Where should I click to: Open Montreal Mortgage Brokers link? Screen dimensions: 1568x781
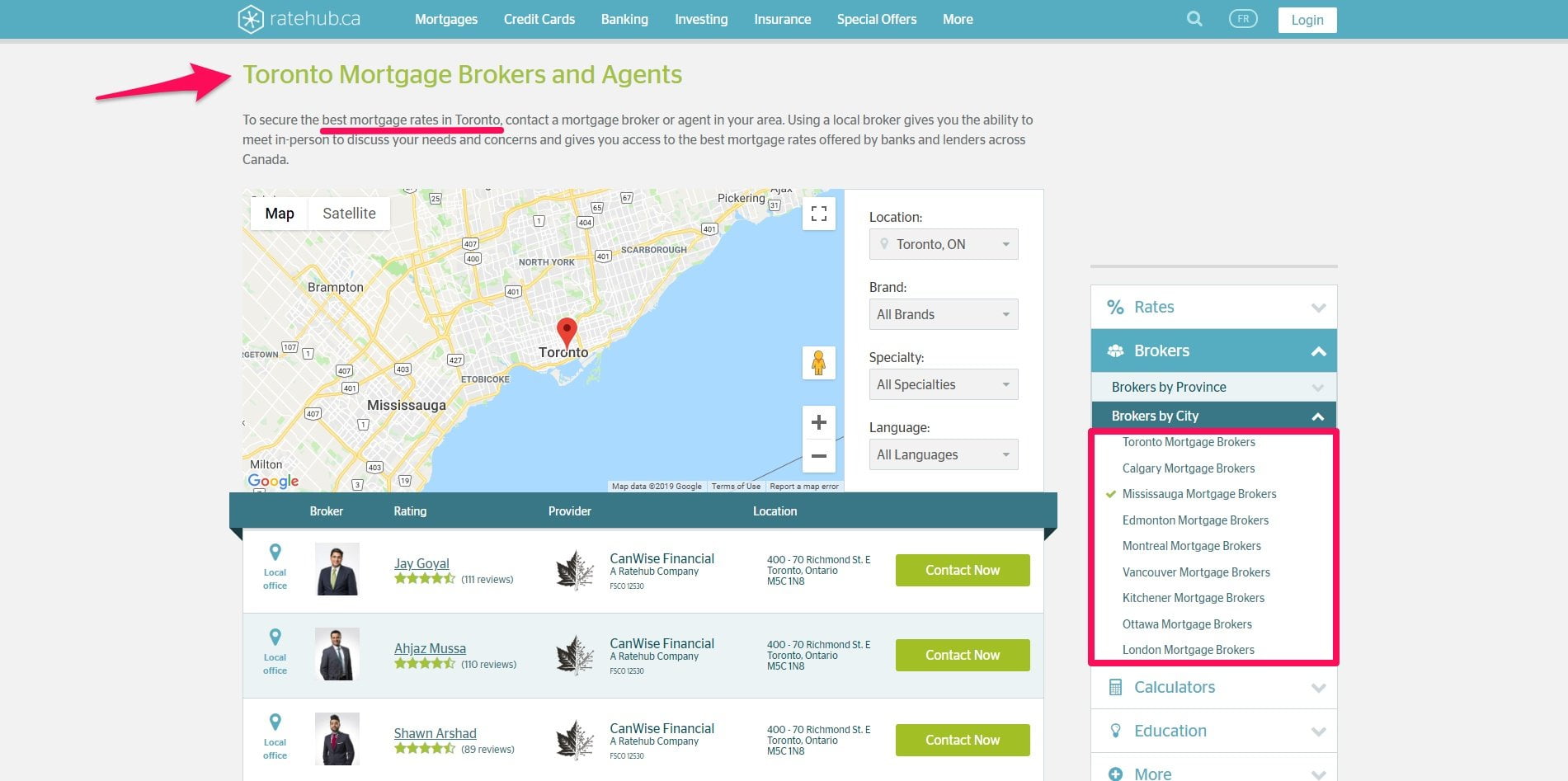[x=1192, y=546]
